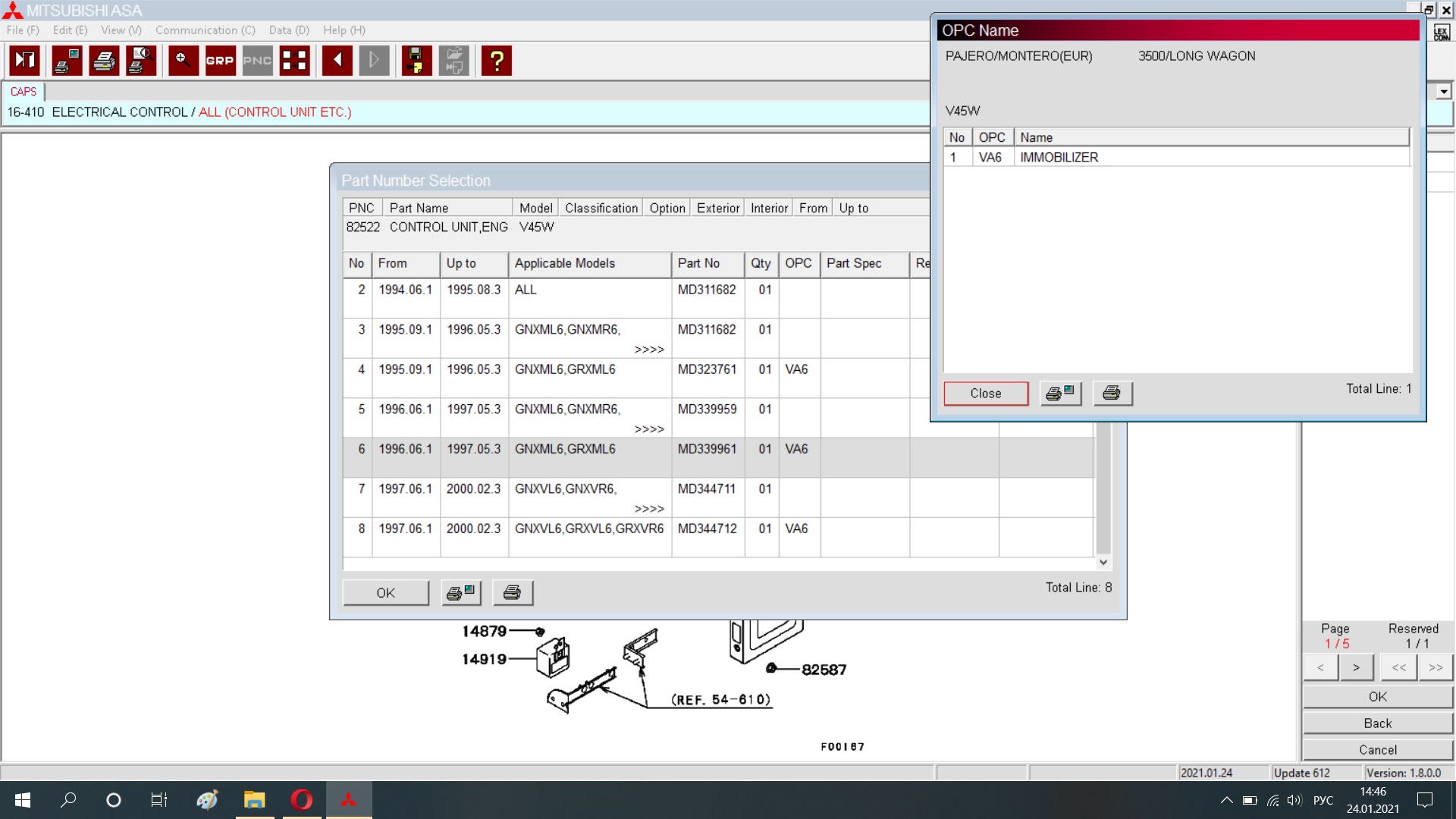Click print screen icon in Part Number Selection

coord(460,593)
